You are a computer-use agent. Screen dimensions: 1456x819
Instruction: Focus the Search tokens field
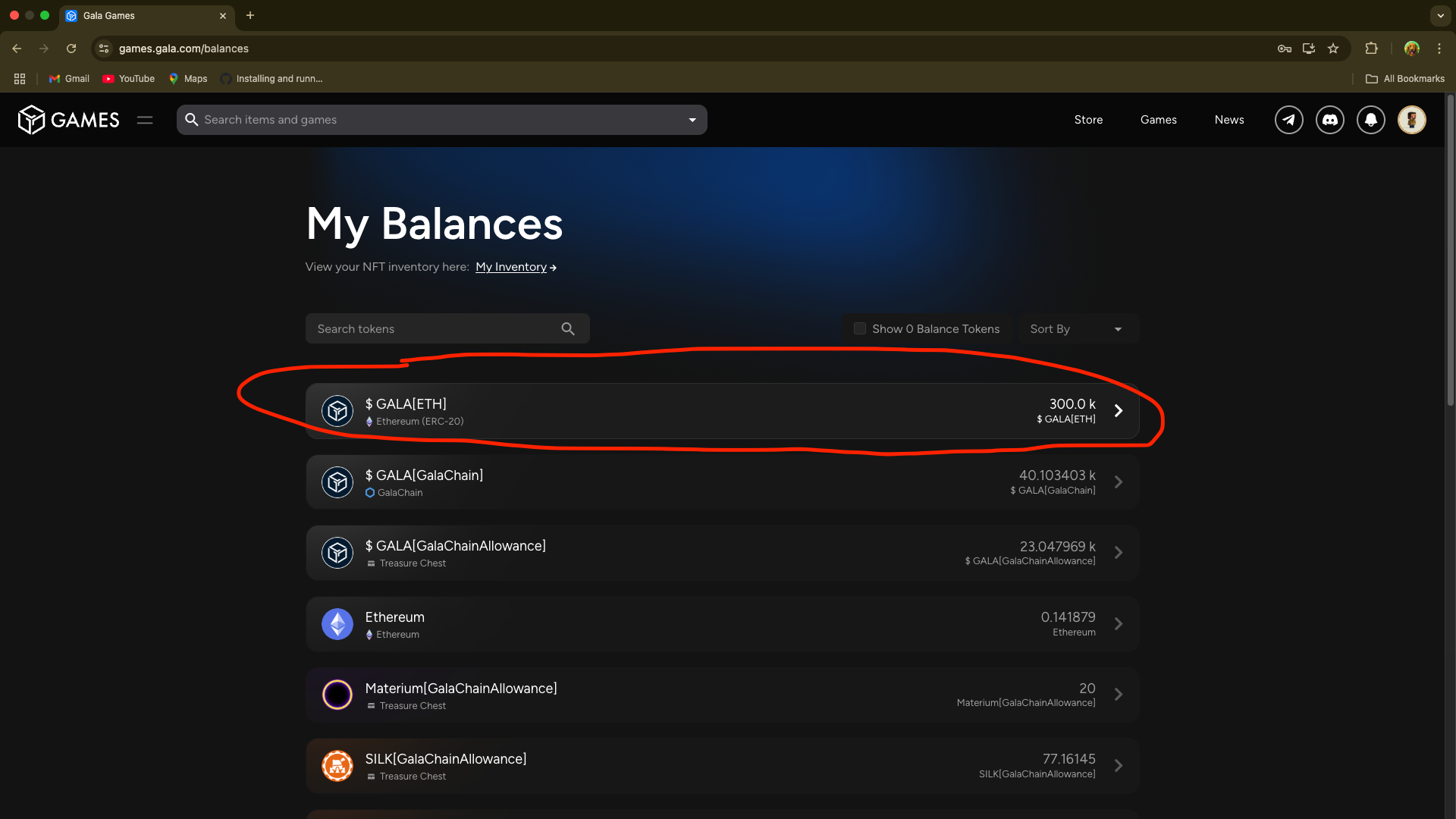(447, 329)
